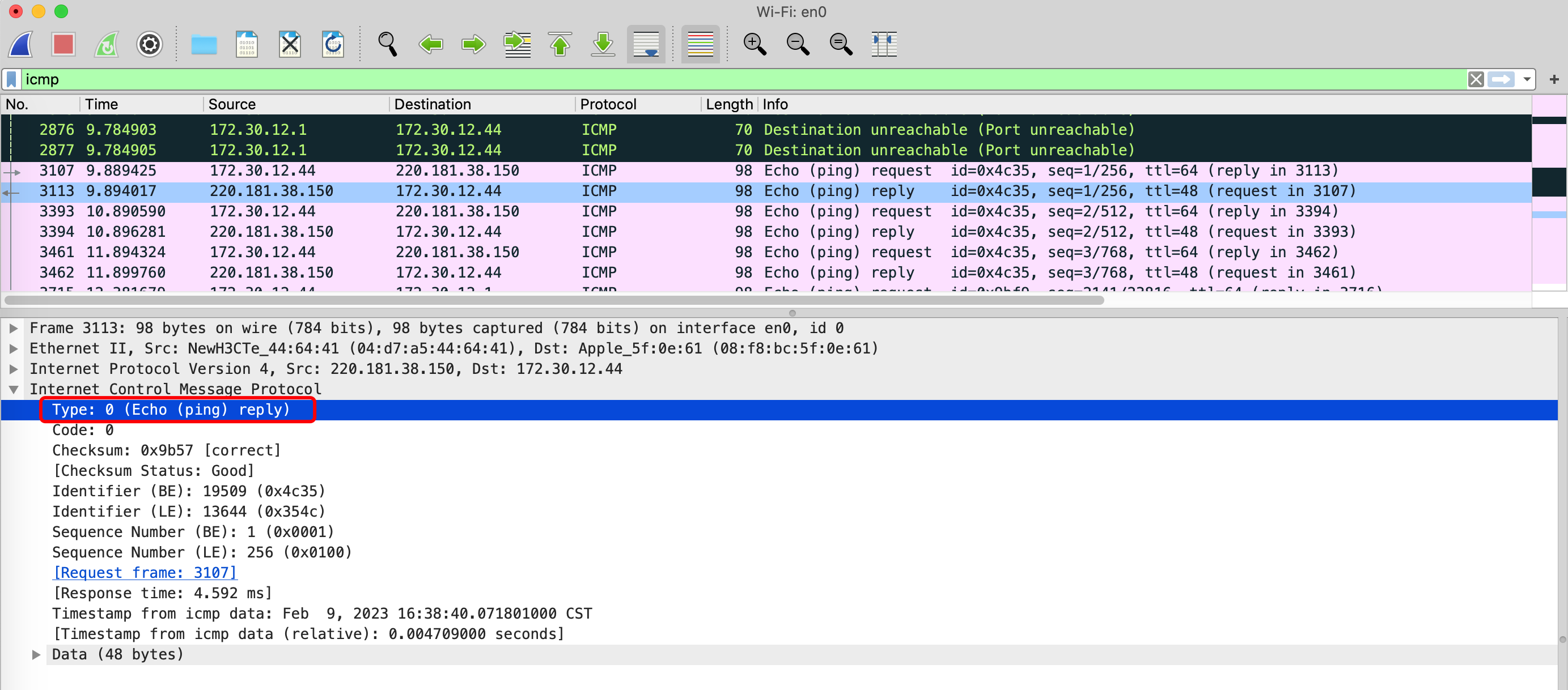Reload this capture file
Screen dimensions: 1568x690
(333, 44)
